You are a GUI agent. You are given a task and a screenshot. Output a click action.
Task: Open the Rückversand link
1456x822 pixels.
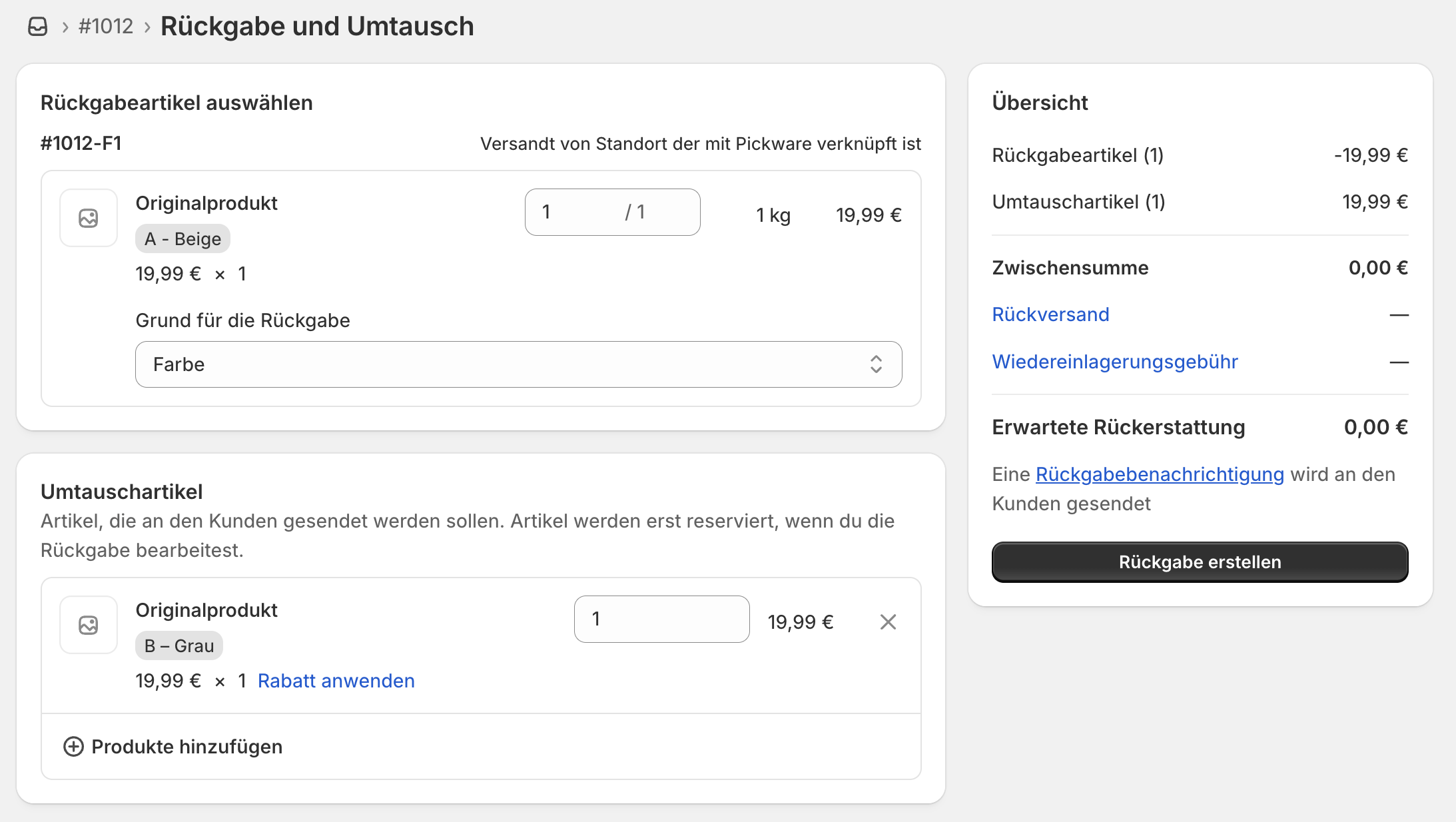1050,314
